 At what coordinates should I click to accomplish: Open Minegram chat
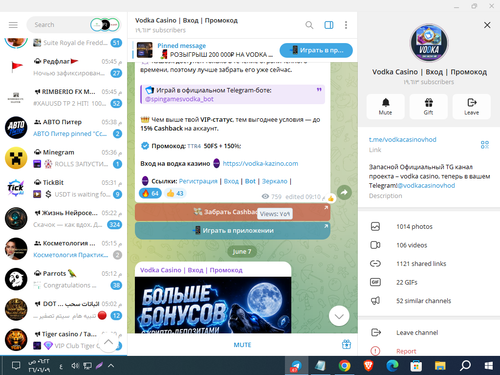(x=63, y=158)
